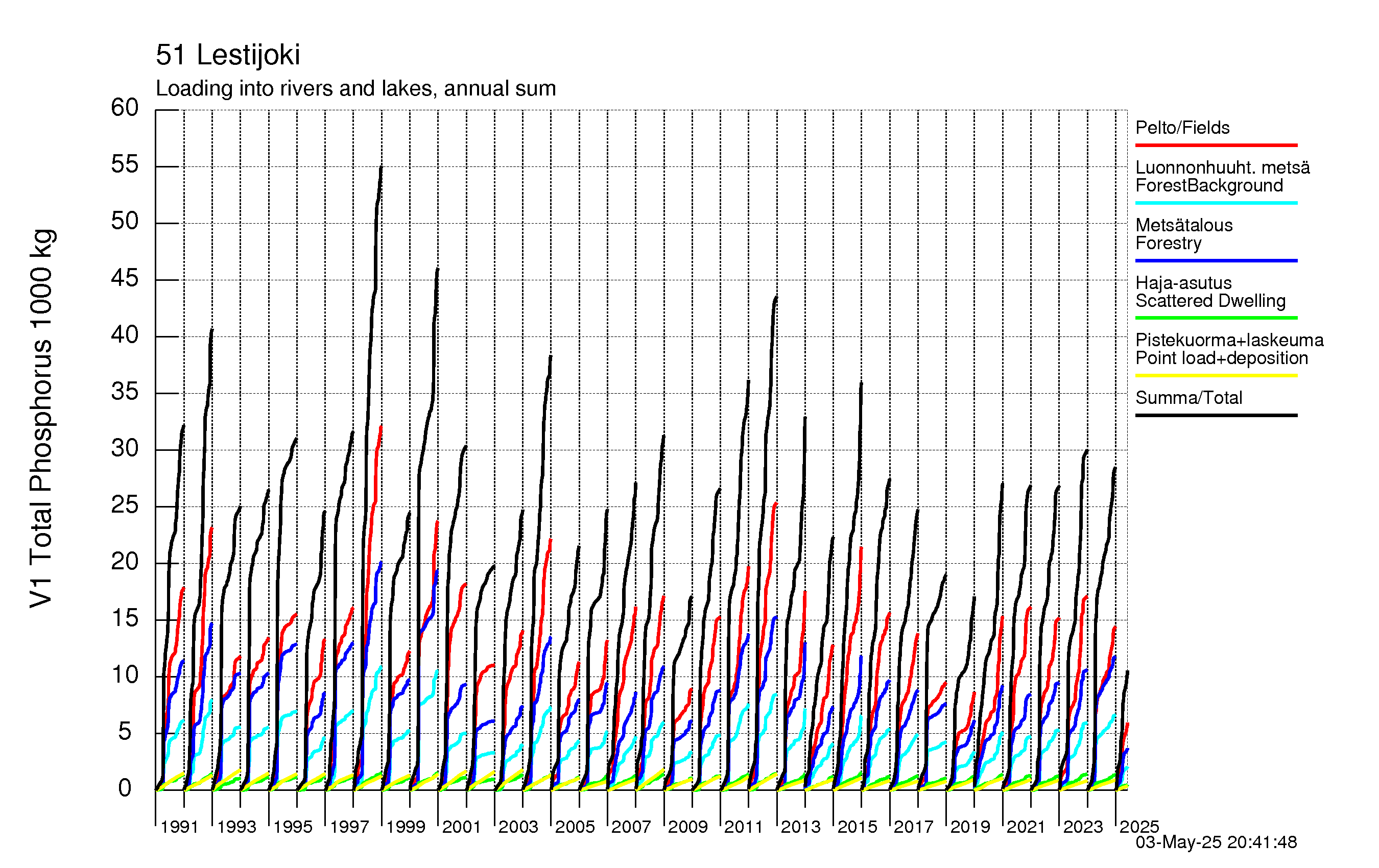Click the y-axis value 45
The height and width of the screenshot is (868, 1379).
125,278
